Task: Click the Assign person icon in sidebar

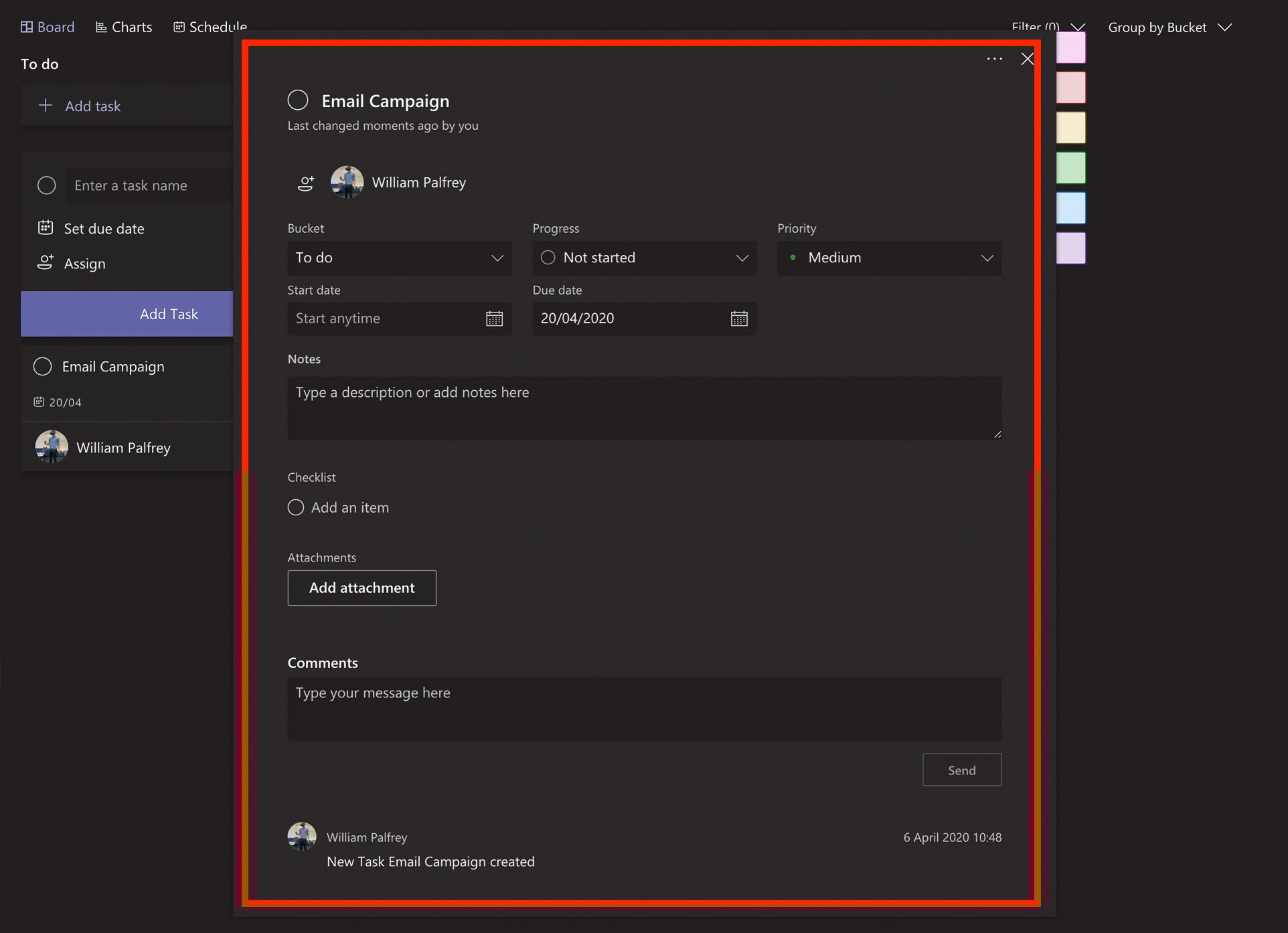Action: (x=46, y=262)
